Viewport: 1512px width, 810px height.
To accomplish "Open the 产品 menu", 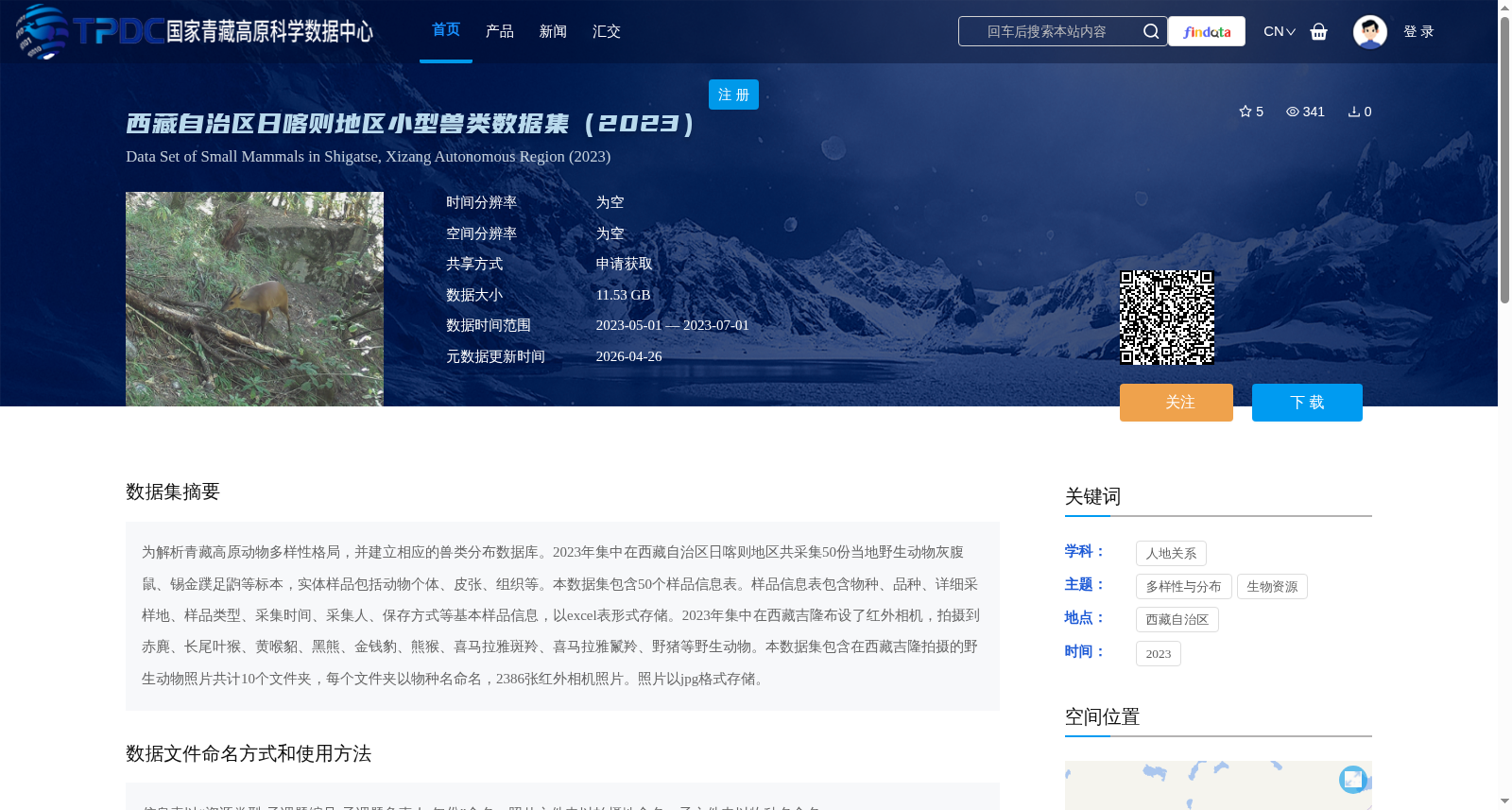I will tap(500, 31).
